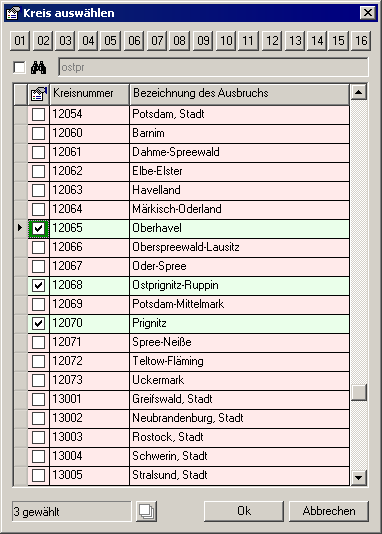Select state filter button 14

pyautogui.click(x=317, y=41)
